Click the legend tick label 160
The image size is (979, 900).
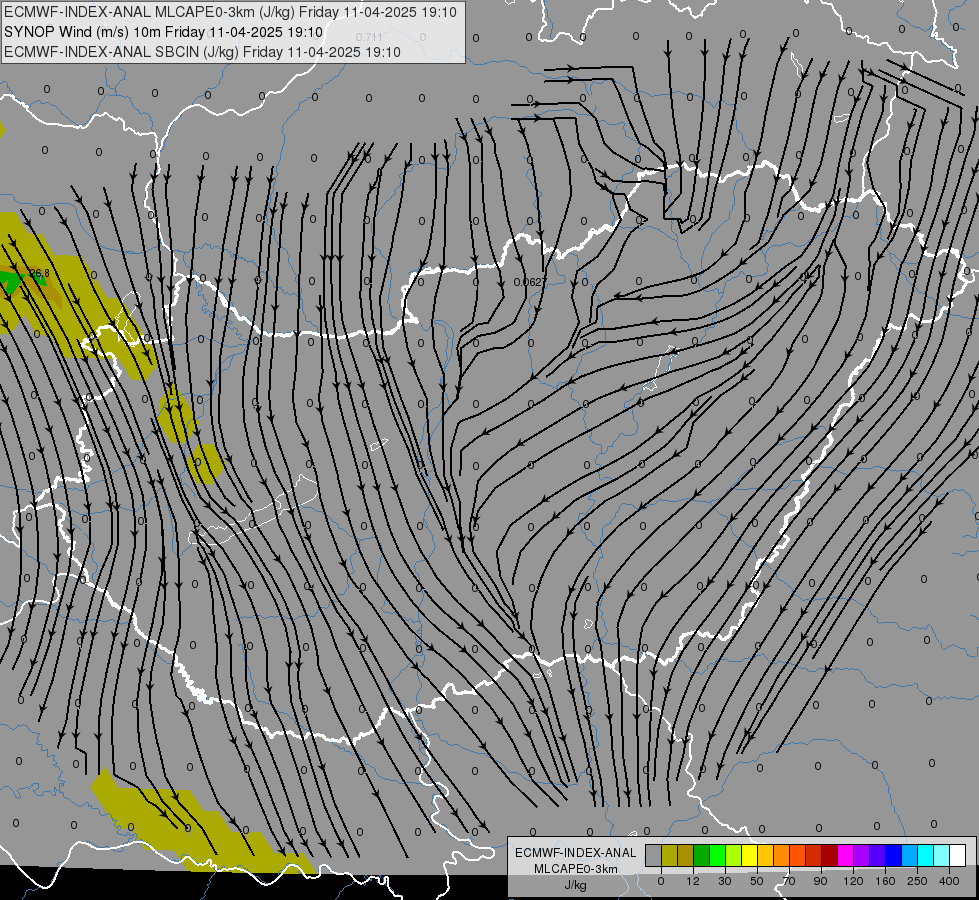pos(885,881)
